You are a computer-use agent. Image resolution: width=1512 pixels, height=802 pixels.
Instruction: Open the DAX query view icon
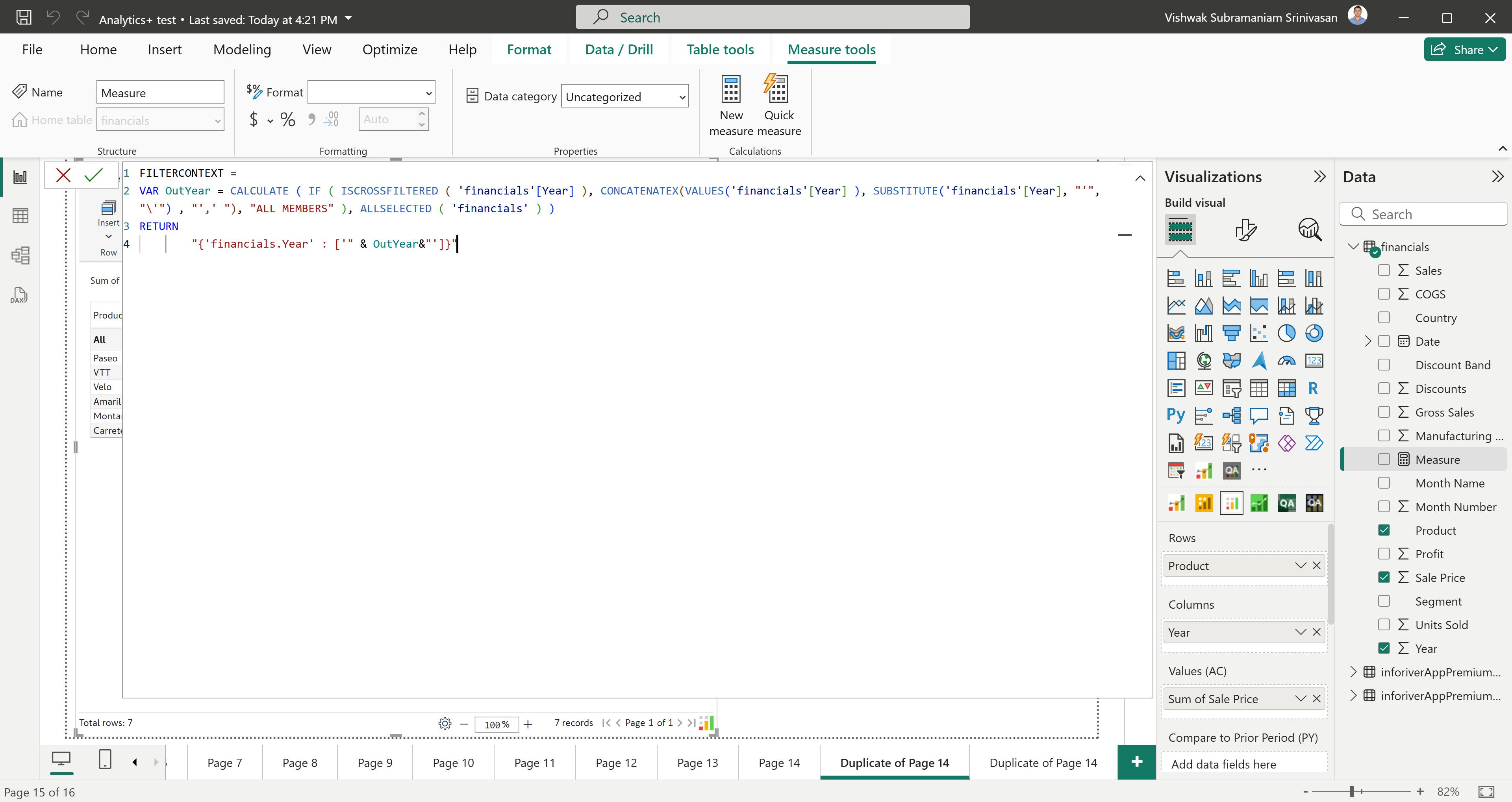coord(19,295)
